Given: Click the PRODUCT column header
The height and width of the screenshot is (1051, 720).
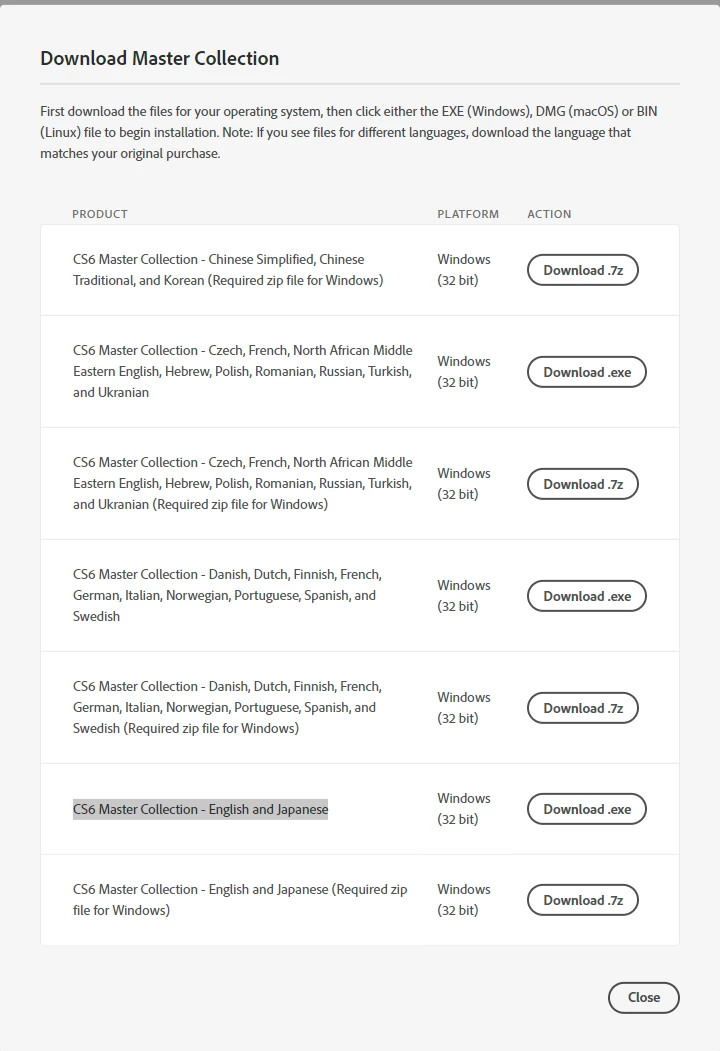Looking at the screenshot, I should tap(100, 213).
